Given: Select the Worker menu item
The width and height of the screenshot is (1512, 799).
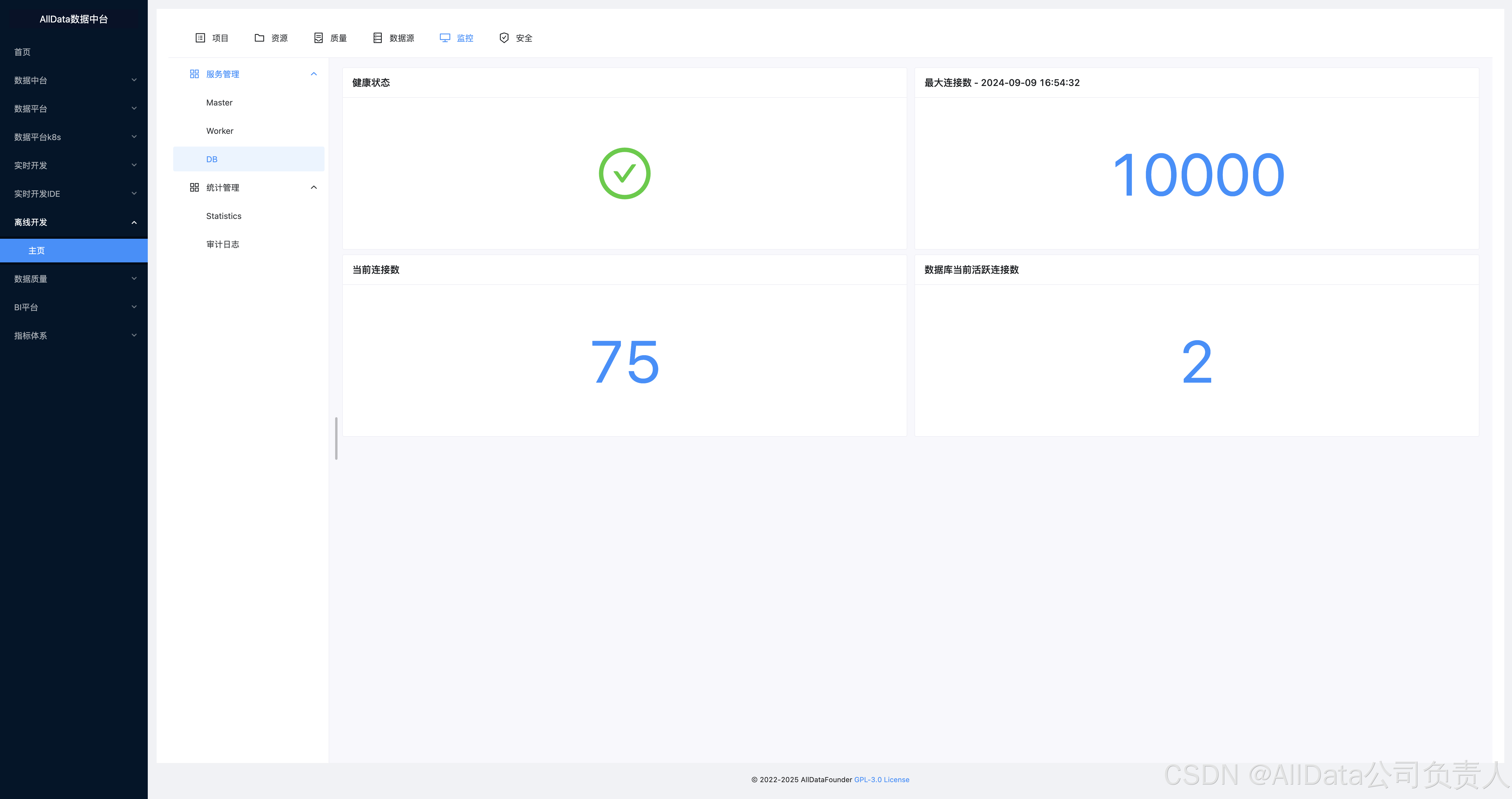Looking at the screenshot, I should (x=220, y=131).
